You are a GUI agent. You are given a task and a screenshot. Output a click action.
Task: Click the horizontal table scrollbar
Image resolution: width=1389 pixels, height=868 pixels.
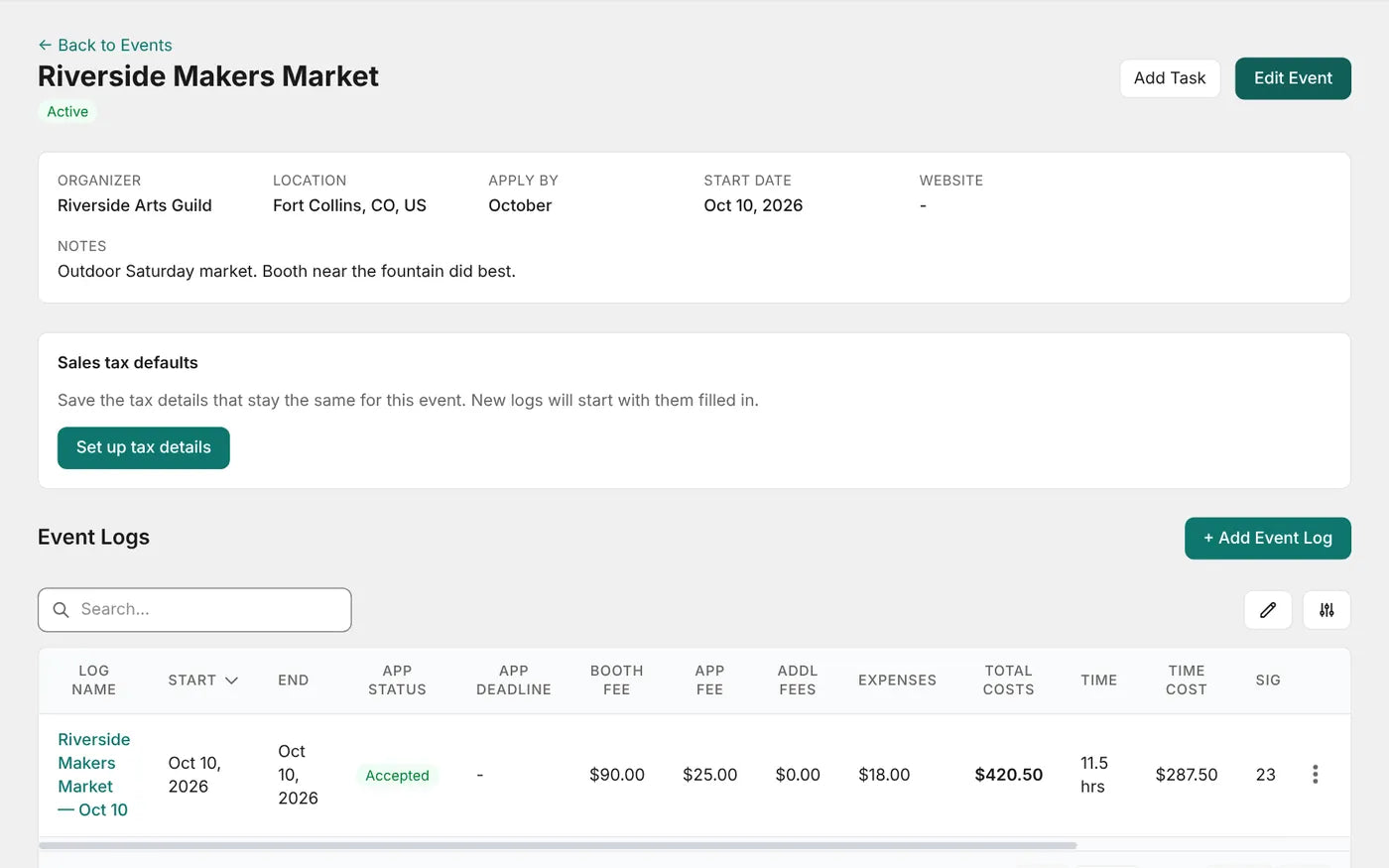(x=558, y=845)
